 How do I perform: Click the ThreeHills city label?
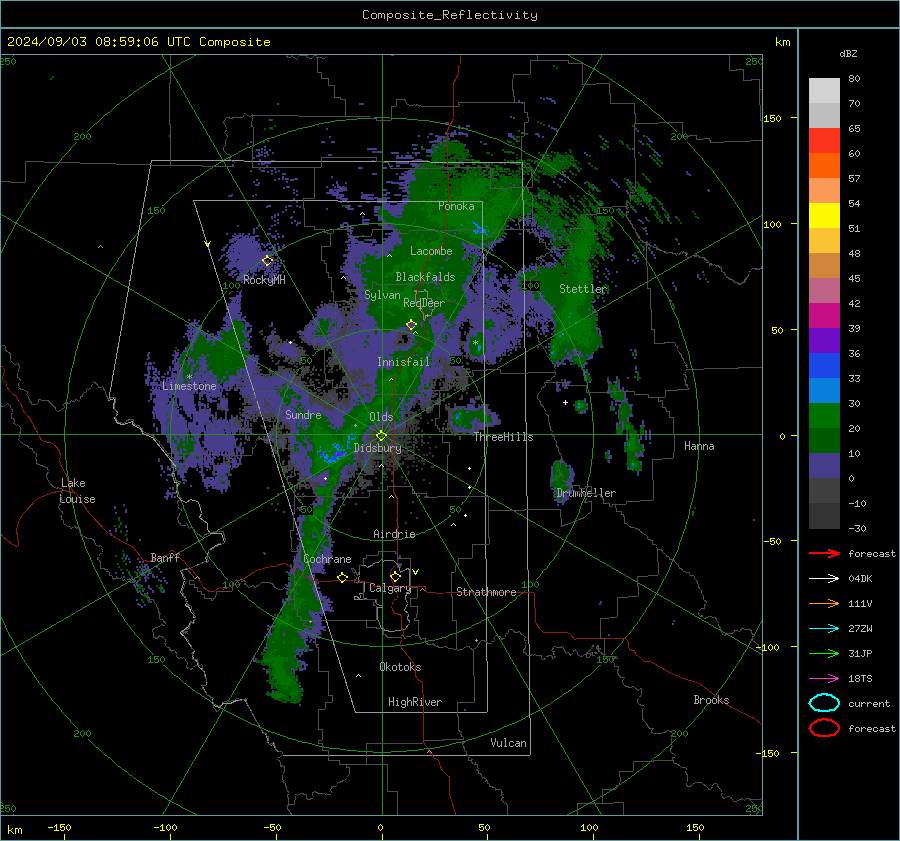tap(503, 437)
